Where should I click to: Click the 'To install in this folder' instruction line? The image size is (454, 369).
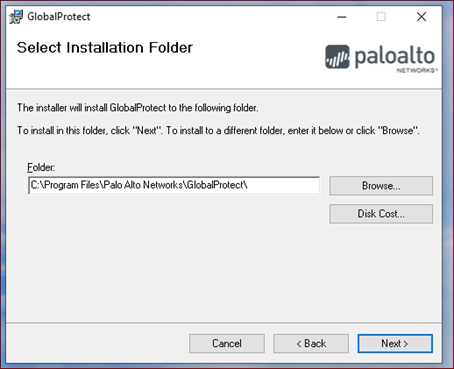[218, 131]
